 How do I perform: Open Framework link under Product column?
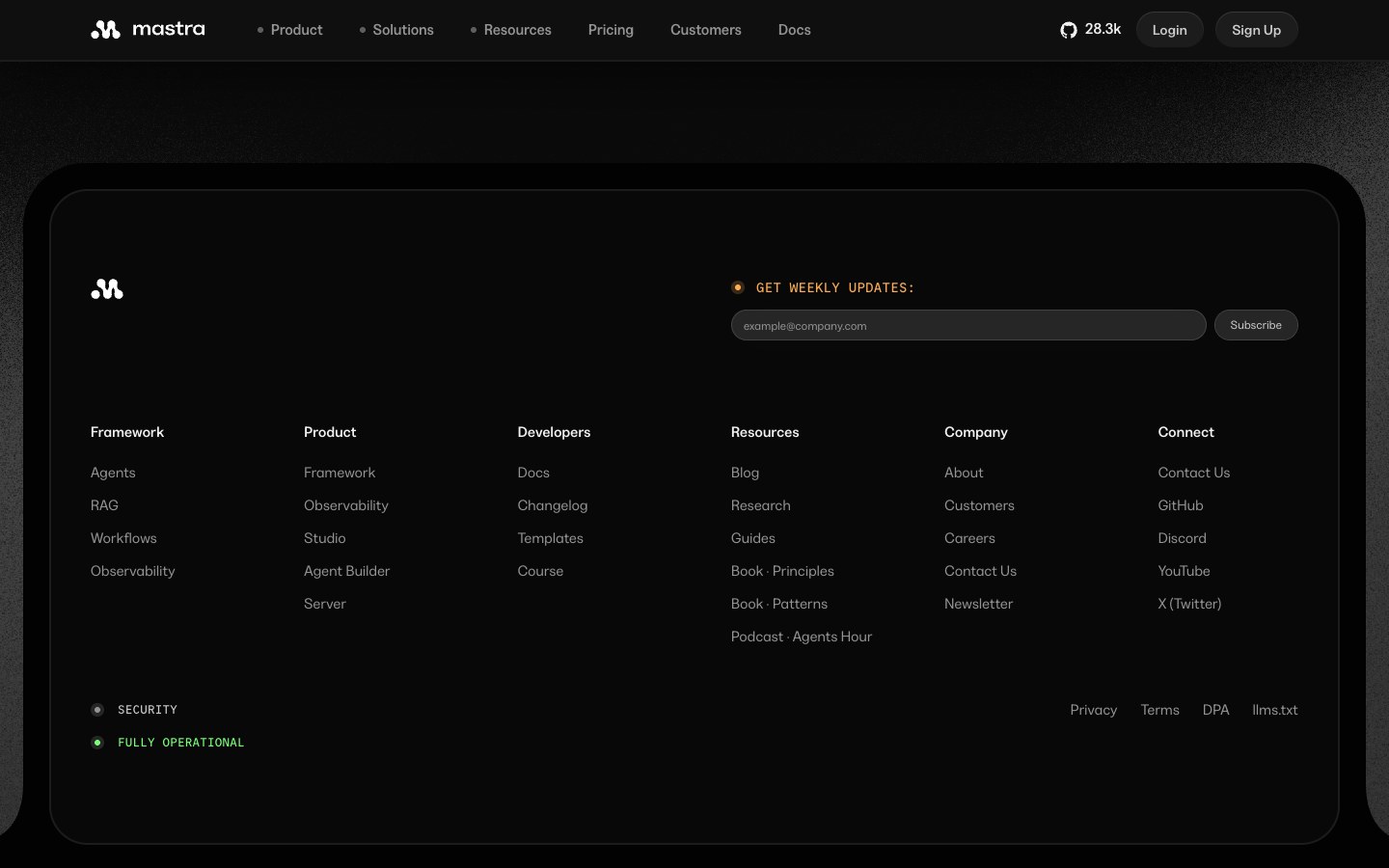tap(340, 473)
